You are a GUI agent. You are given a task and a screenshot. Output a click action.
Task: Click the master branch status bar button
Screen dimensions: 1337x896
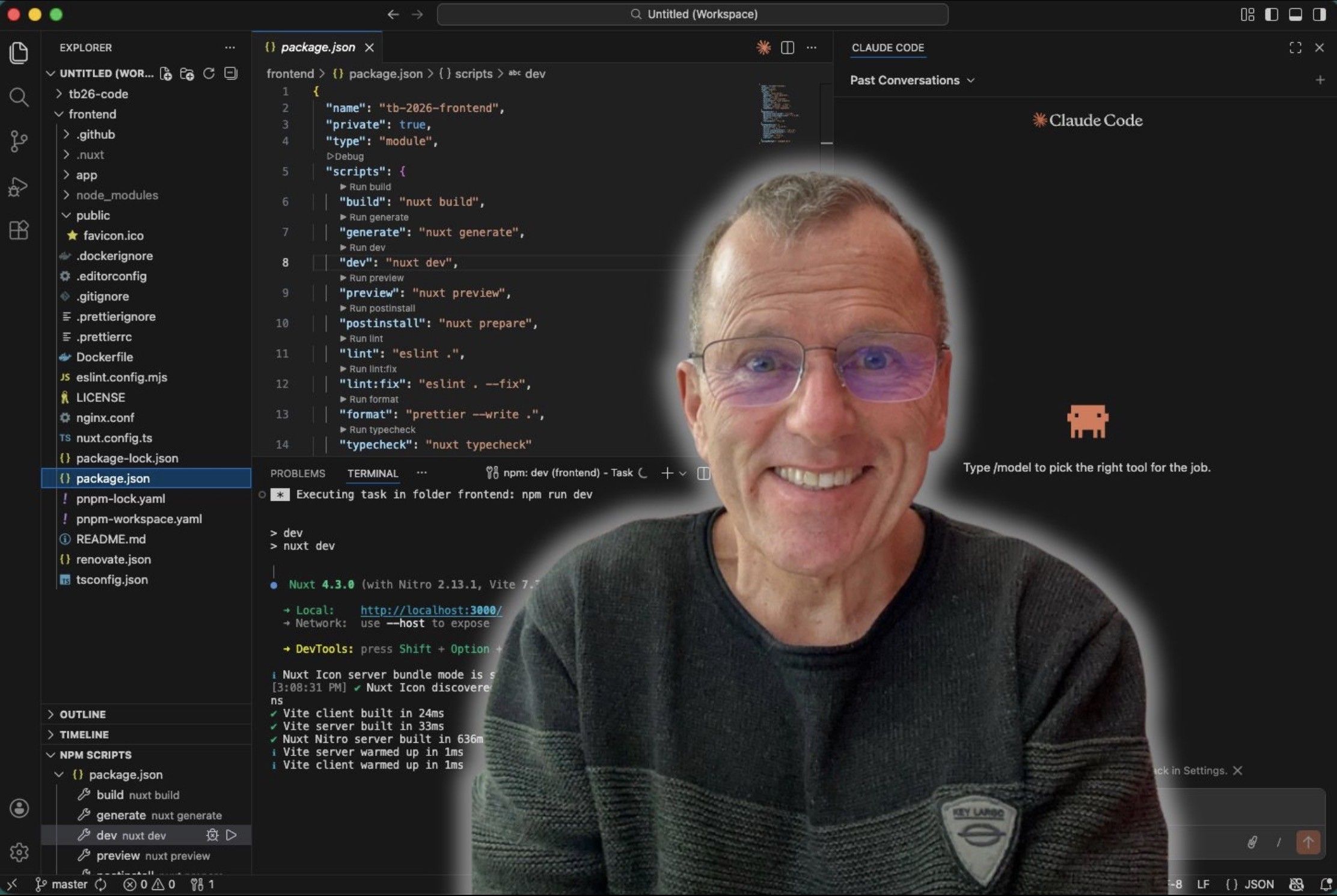pyautogui.click(x=62, y=885)
